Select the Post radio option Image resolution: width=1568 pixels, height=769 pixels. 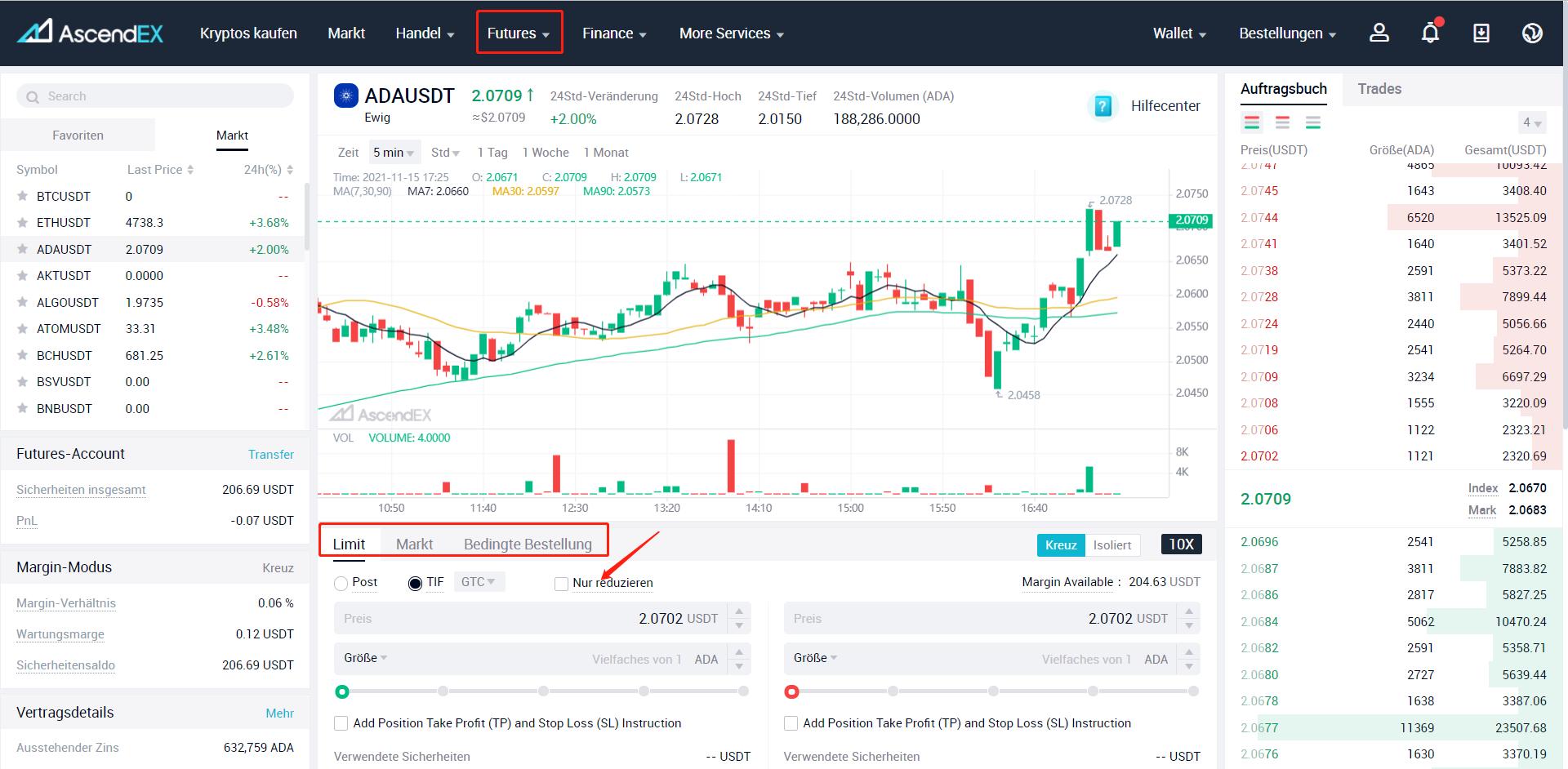[x=341, y=583]
